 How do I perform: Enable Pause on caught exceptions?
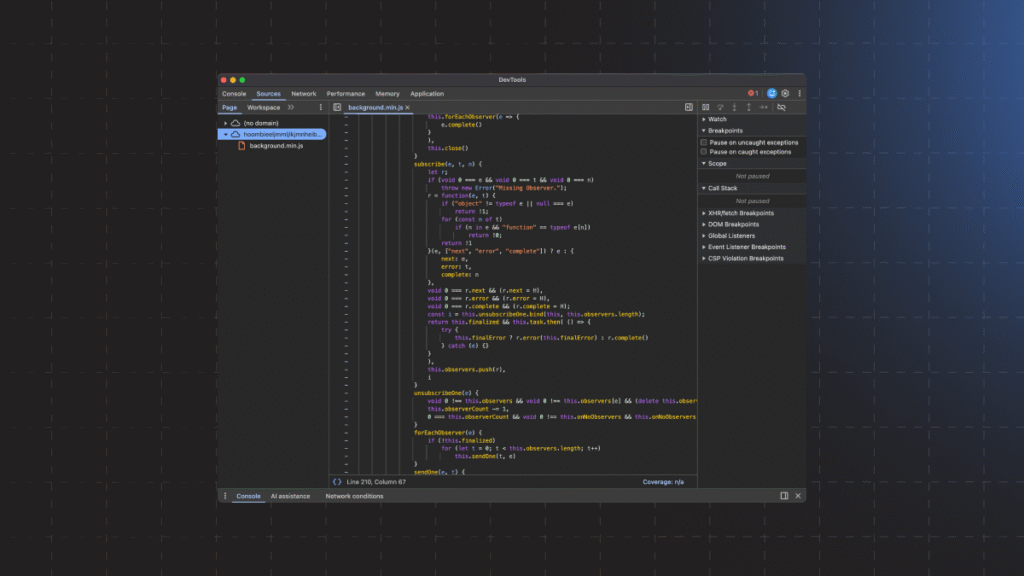point(704,152)
